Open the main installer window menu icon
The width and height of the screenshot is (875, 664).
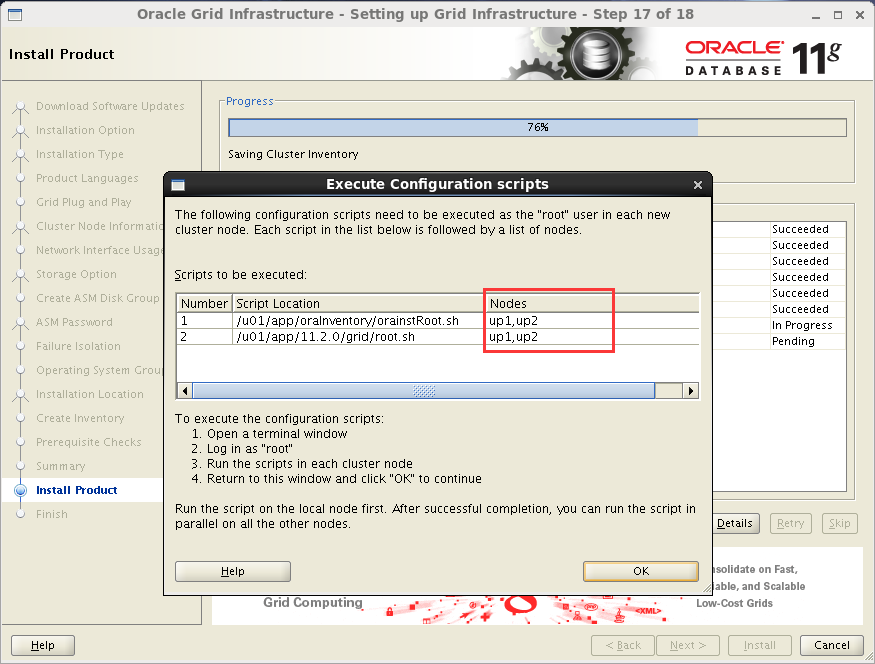click(x=15, y=15)
